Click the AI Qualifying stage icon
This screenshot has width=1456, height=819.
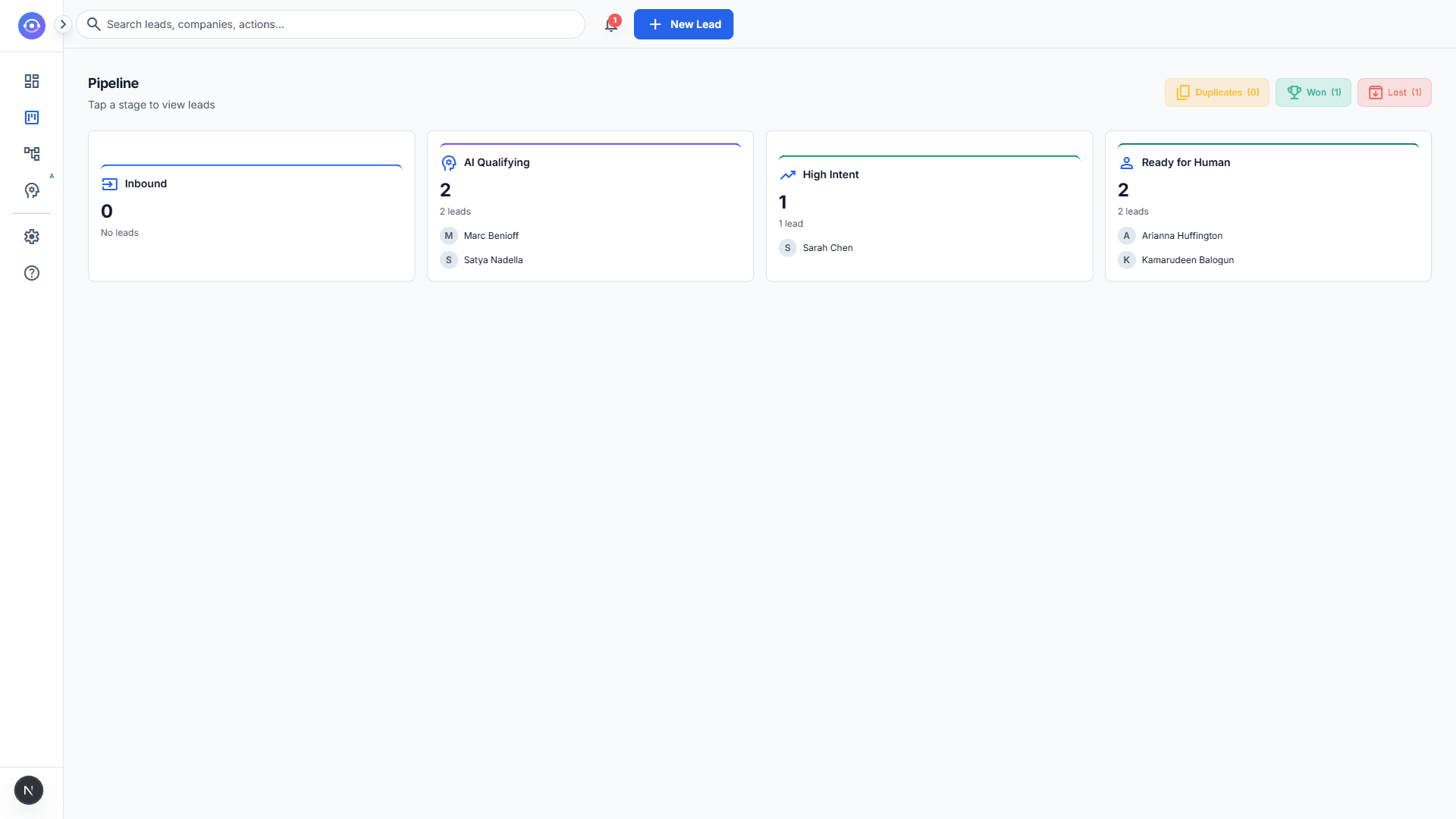click(x=449, y=163)
